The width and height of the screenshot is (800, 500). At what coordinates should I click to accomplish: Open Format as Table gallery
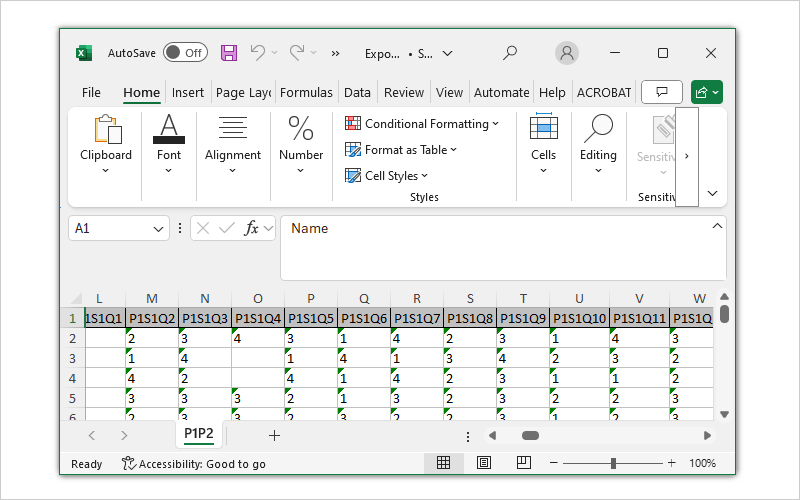click(x=401, y=149)
